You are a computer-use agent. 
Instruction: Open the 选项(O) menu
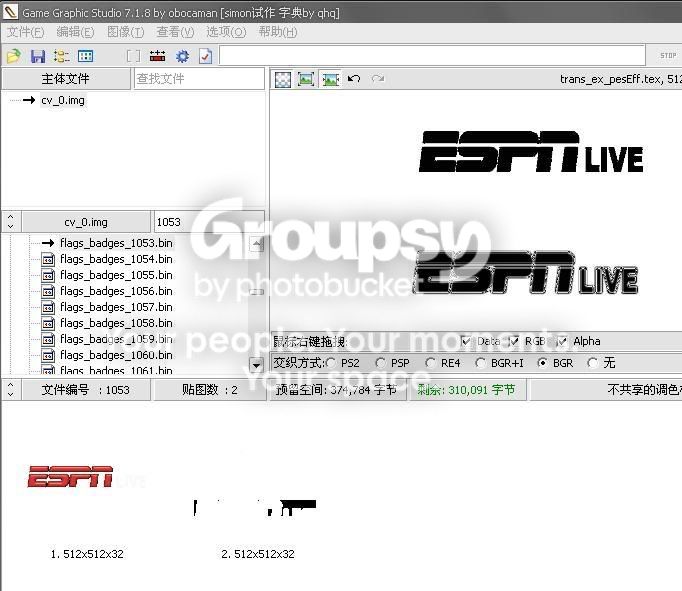226,32
